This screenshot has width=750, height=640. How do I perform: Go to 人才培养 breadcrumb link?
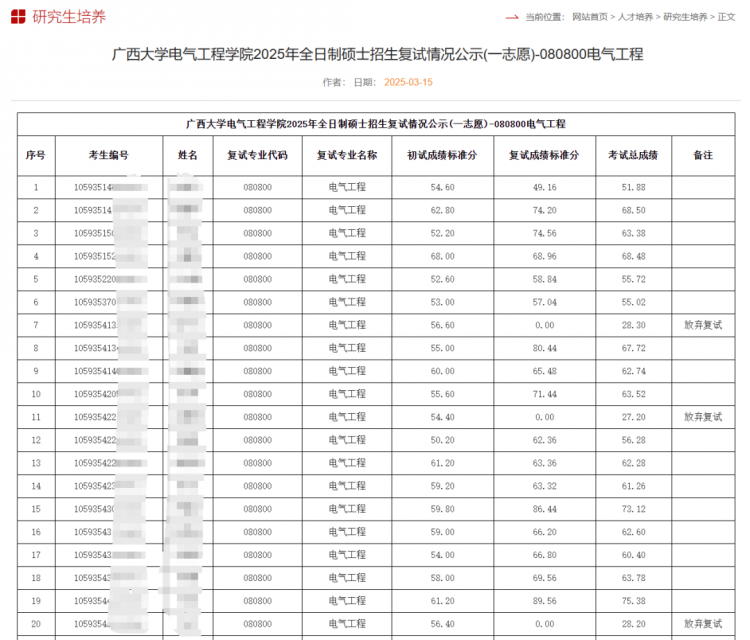pos(635,17)
